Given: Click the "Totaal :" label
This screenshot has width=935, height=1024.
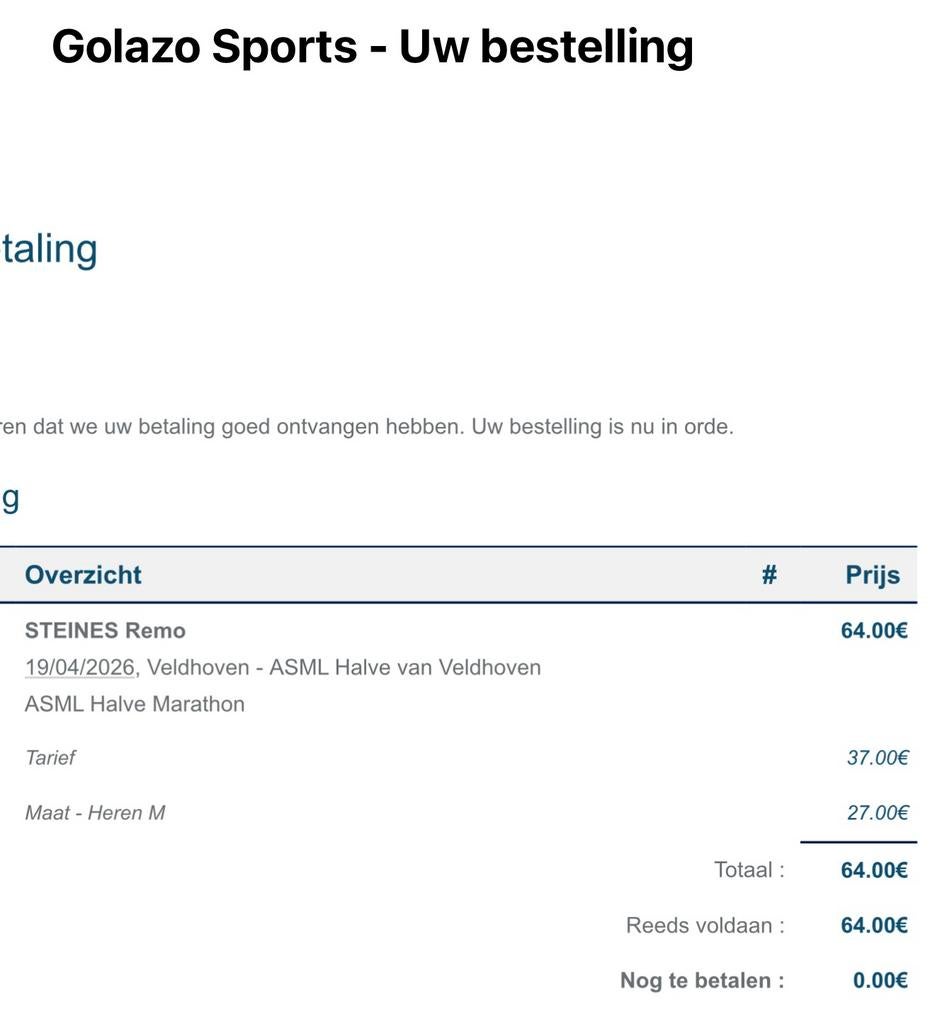Looking at the screenshot, I should 749,870.
